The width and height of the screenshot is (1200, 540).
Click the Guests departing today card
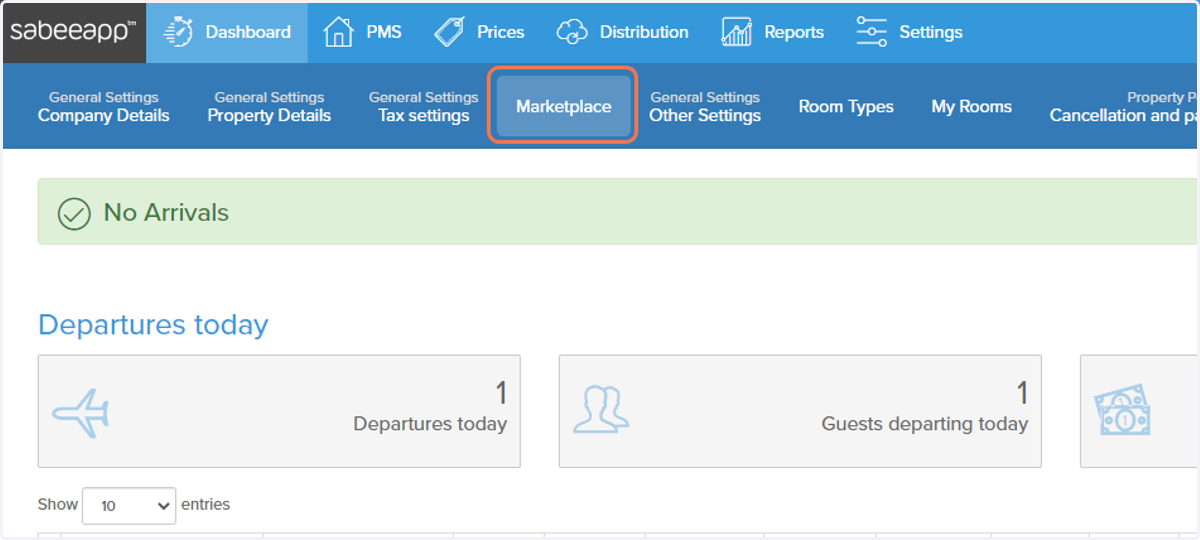click(800, 411)
